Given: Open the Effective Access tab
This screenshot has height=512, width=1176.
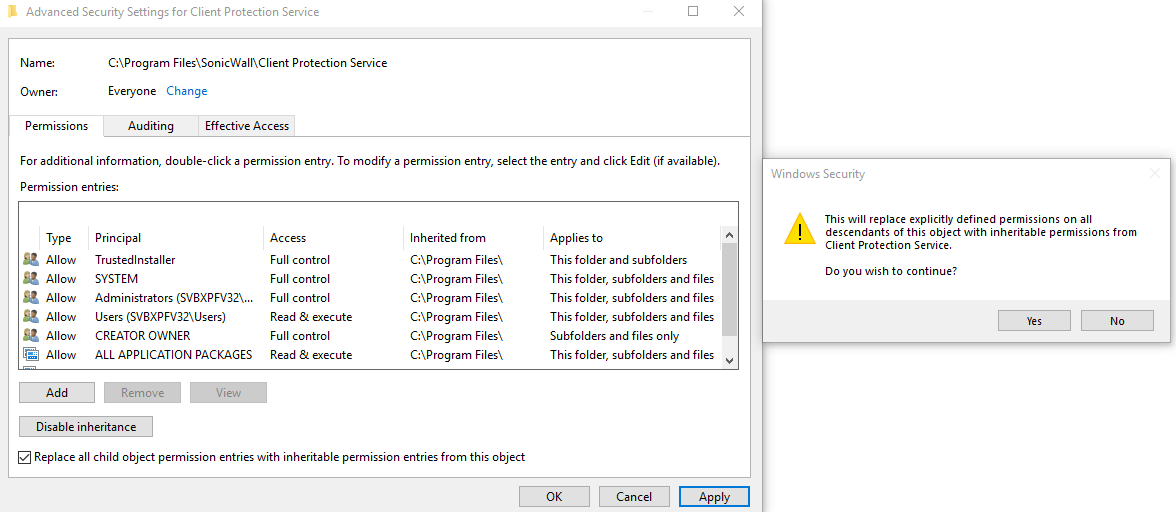Looking at the screenshot, I should [246, 126].
